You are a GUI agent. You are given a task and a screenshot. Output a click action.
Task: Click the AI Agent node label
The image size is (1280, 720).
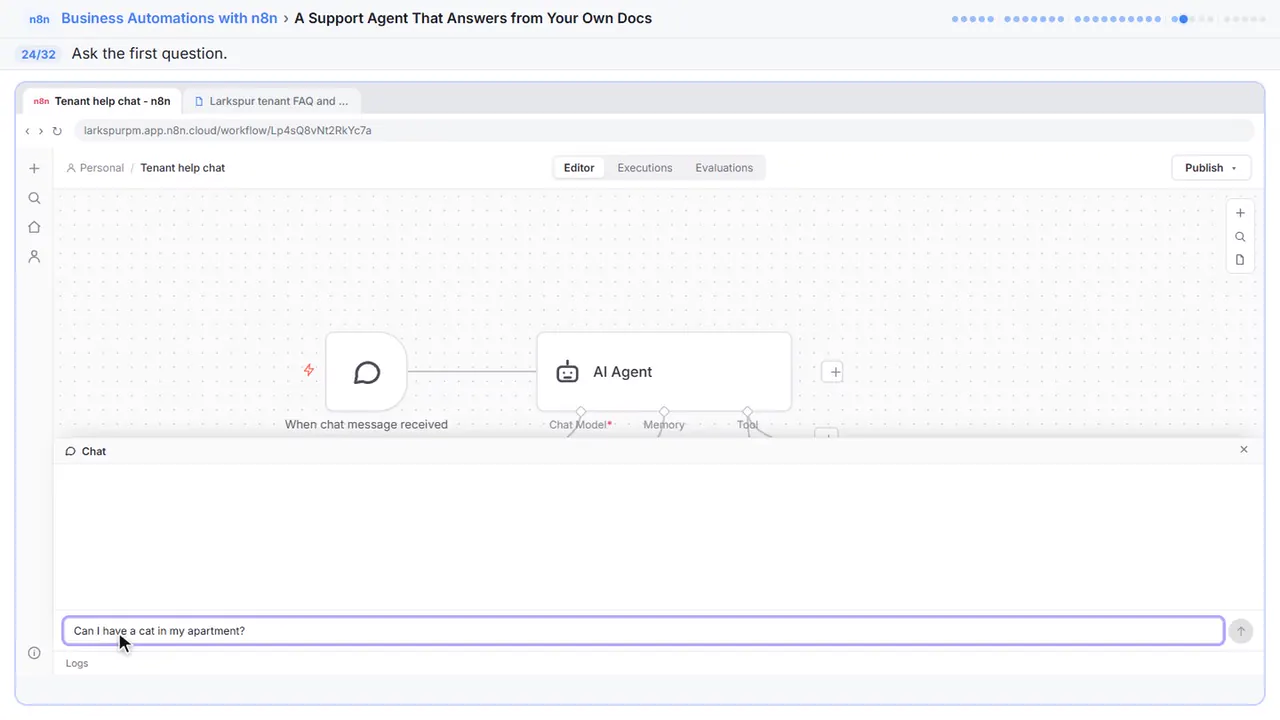(622, 372)
